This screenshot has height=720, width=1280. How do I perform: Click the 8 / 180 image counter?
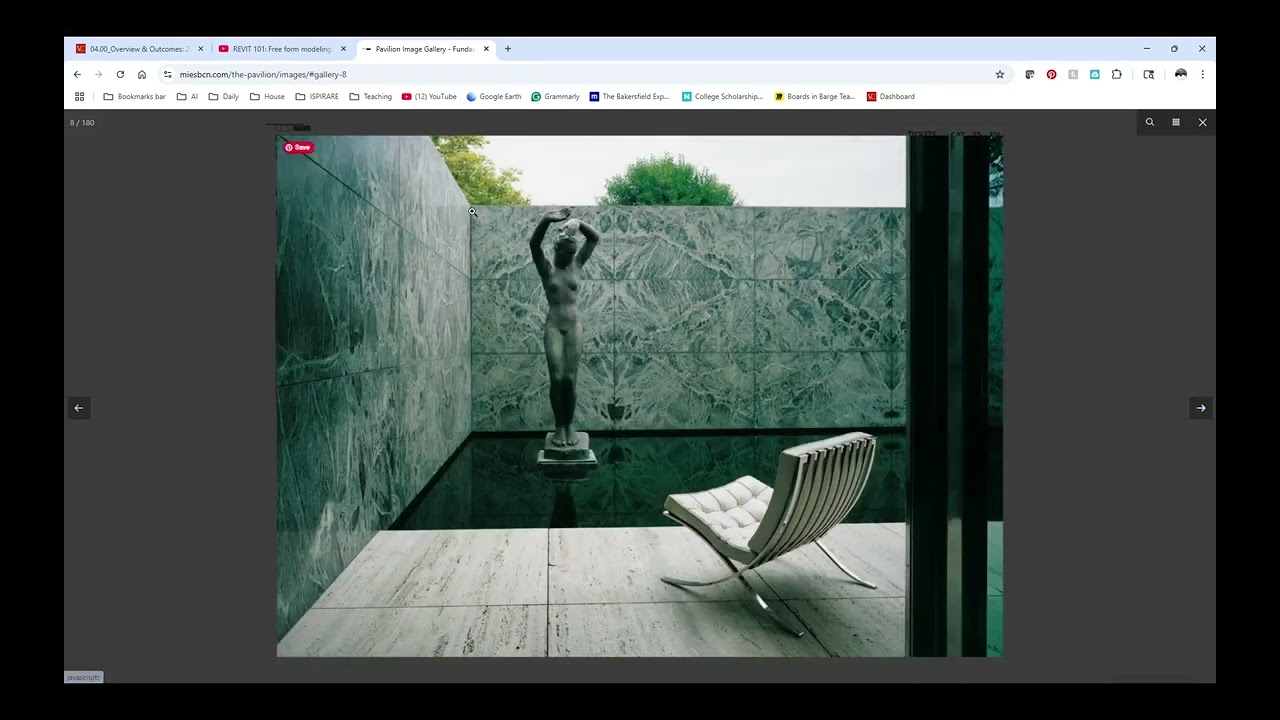[82, 123]
